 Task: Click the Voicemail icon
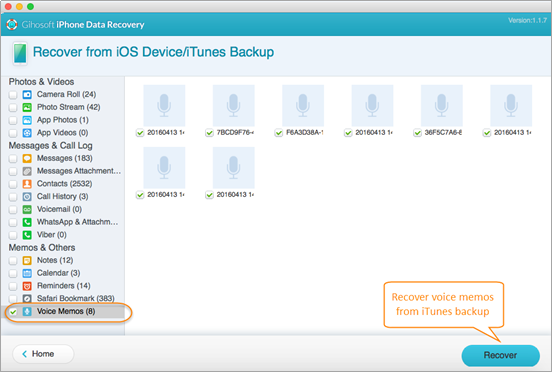click(27, 209)
